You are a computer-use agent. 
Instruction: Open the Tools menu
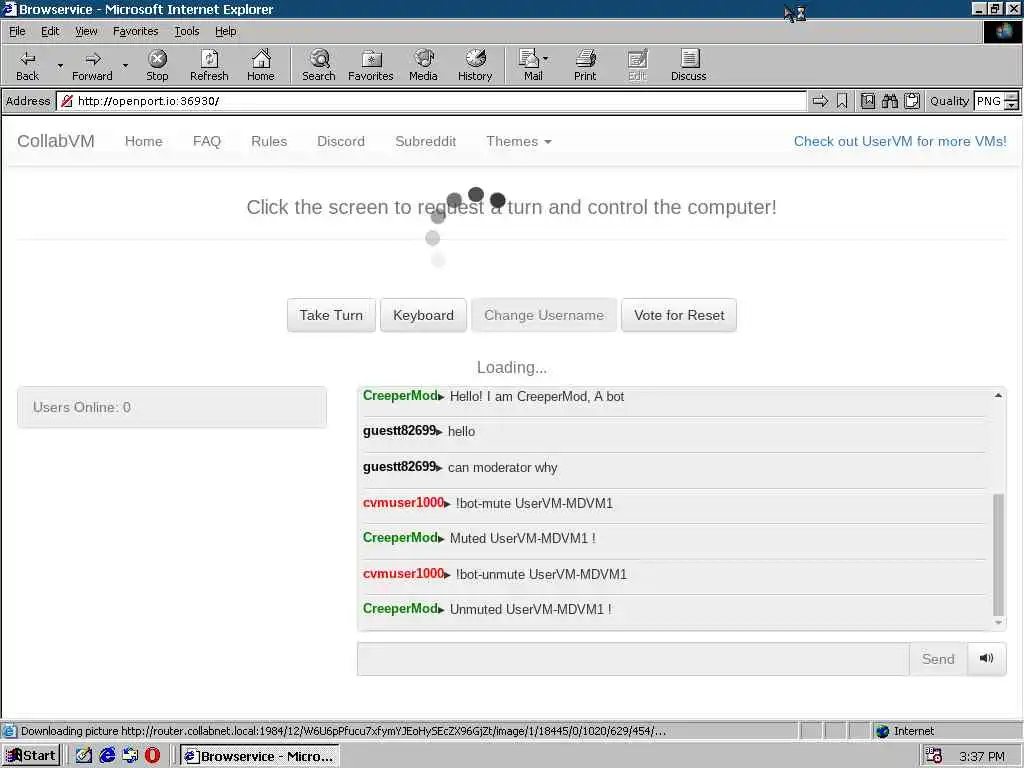186,31
